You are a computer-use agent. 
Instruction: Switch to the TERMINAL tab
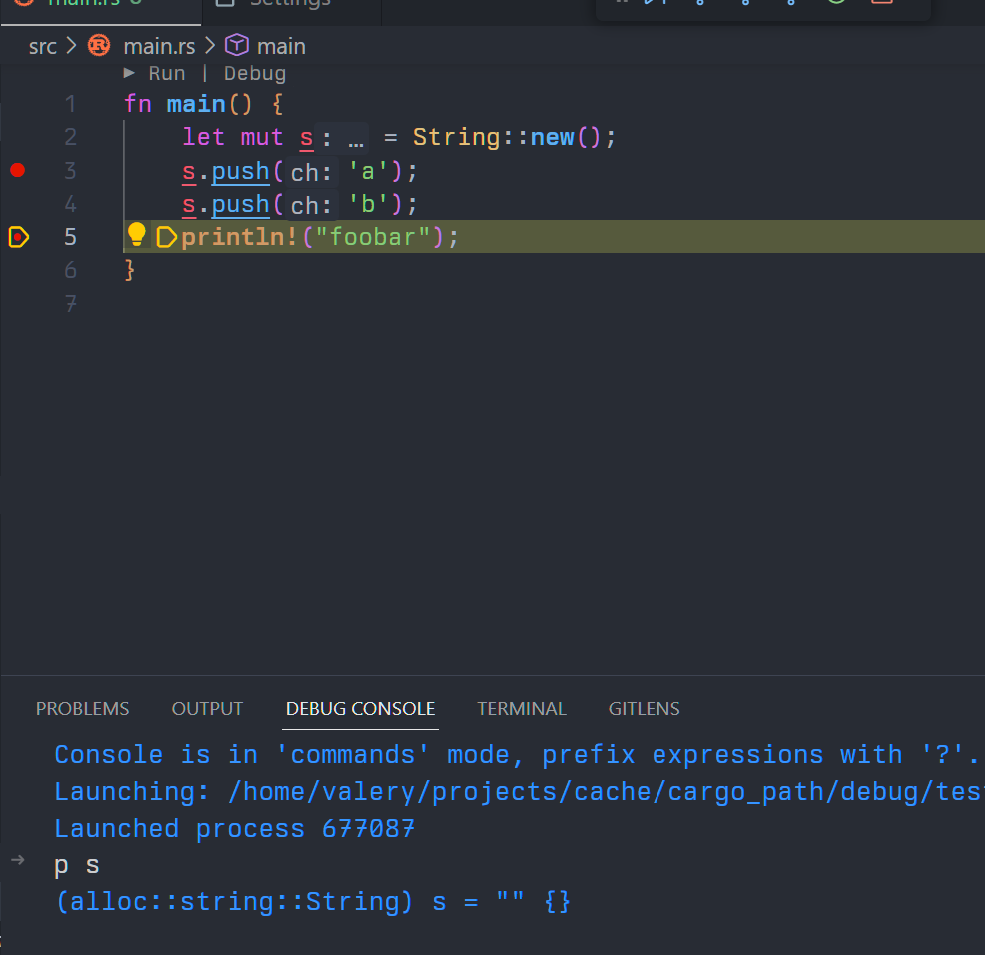click(x=522, y=708)
